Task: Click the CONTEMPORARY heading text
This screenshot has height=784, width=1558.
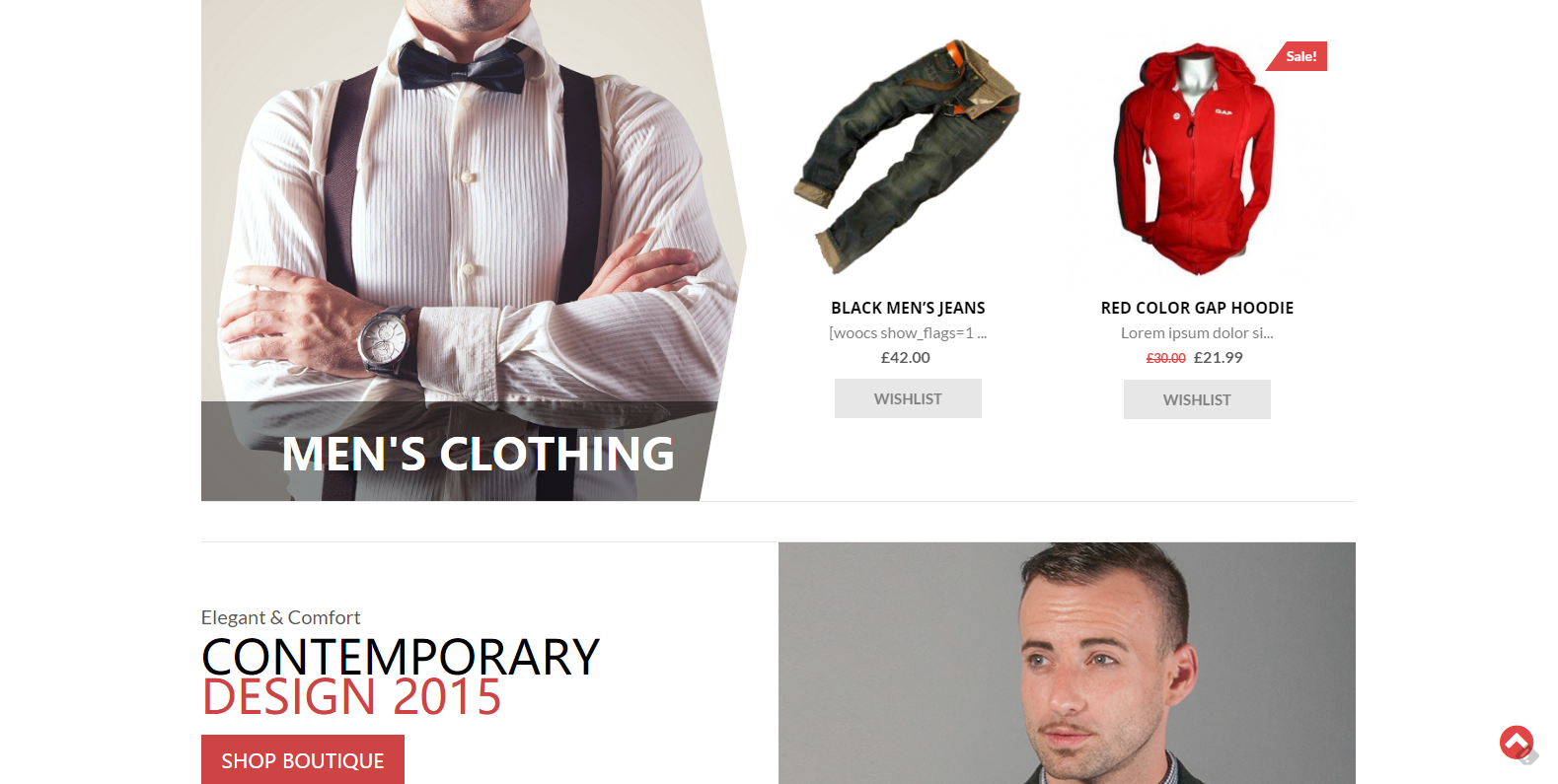Action: point(401,657)
